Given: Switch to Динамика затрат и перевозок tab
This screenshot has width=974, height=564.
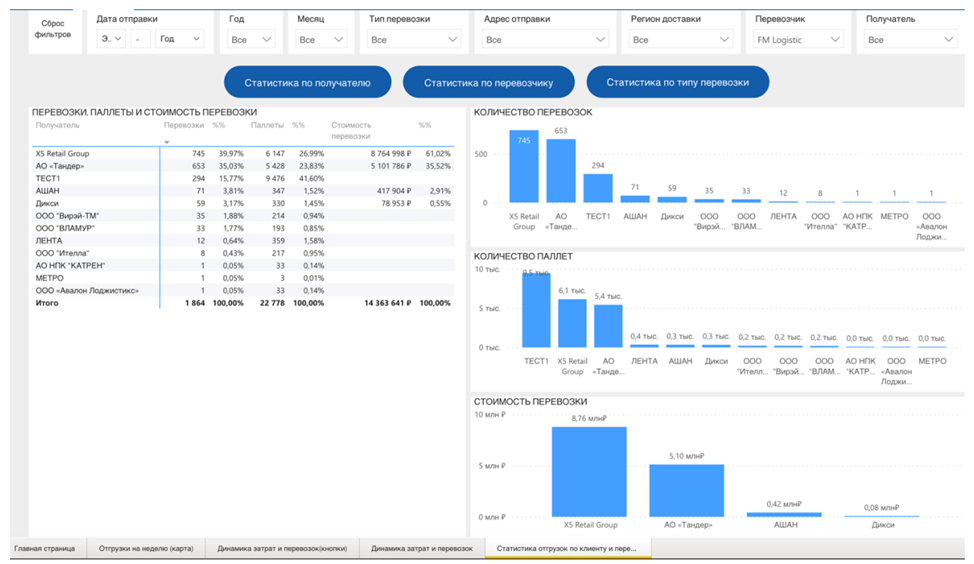Looking at the screenshot, I should click(x=422, y=548).
